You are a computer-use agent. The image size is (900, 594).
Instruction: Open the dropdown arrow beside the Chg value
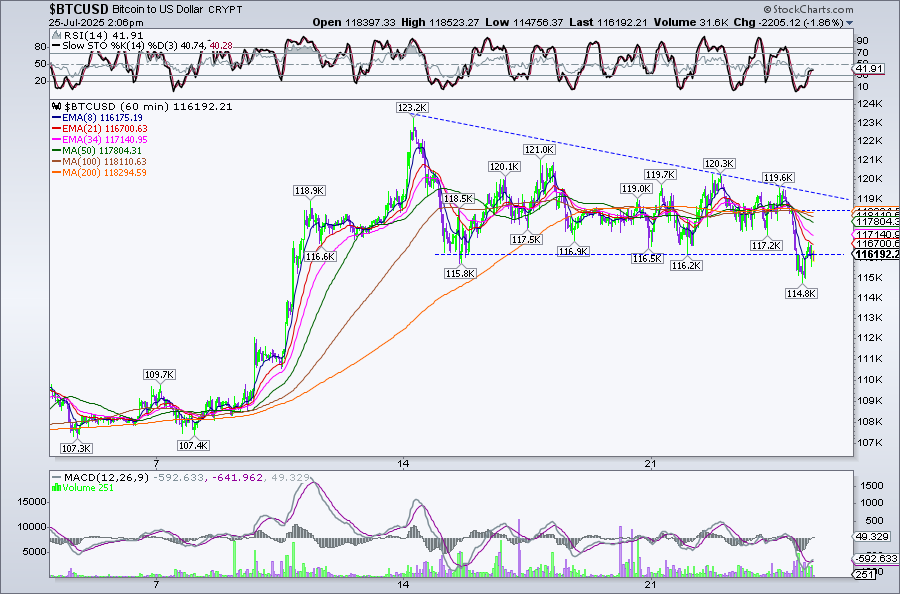pos(849,24)
